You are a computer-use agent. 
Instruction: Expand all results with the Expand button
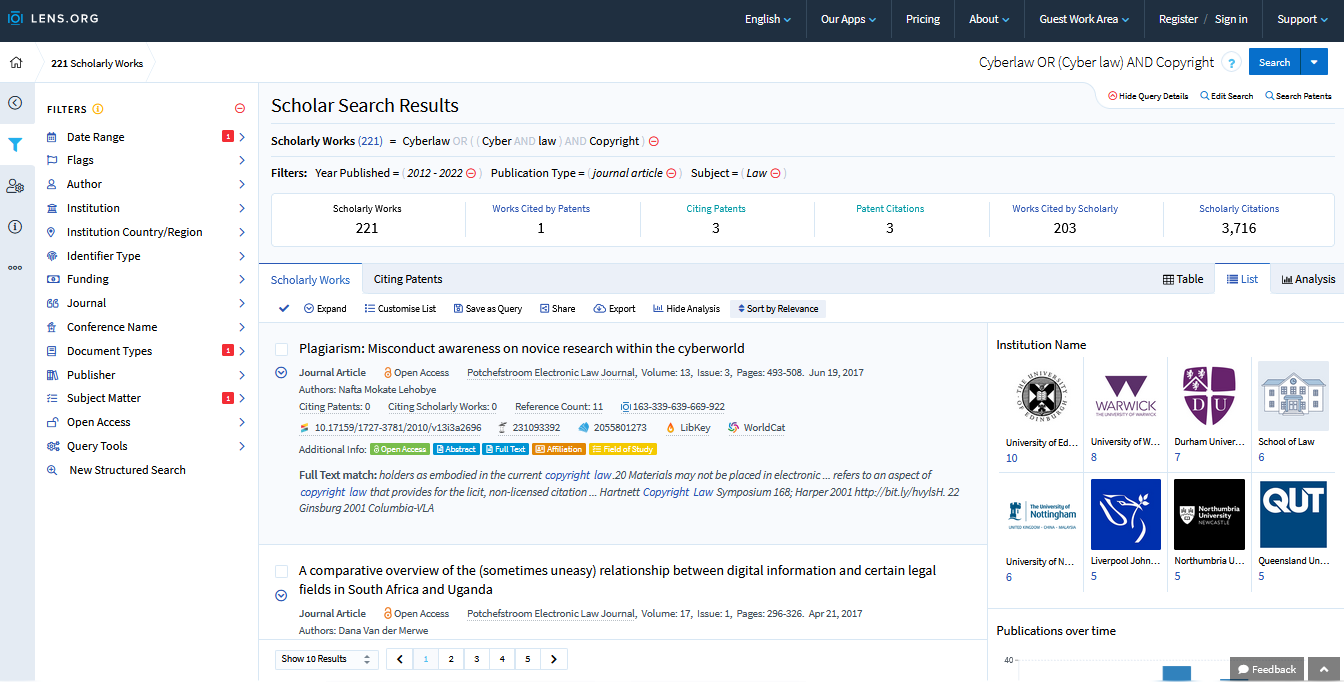point(325,309)
